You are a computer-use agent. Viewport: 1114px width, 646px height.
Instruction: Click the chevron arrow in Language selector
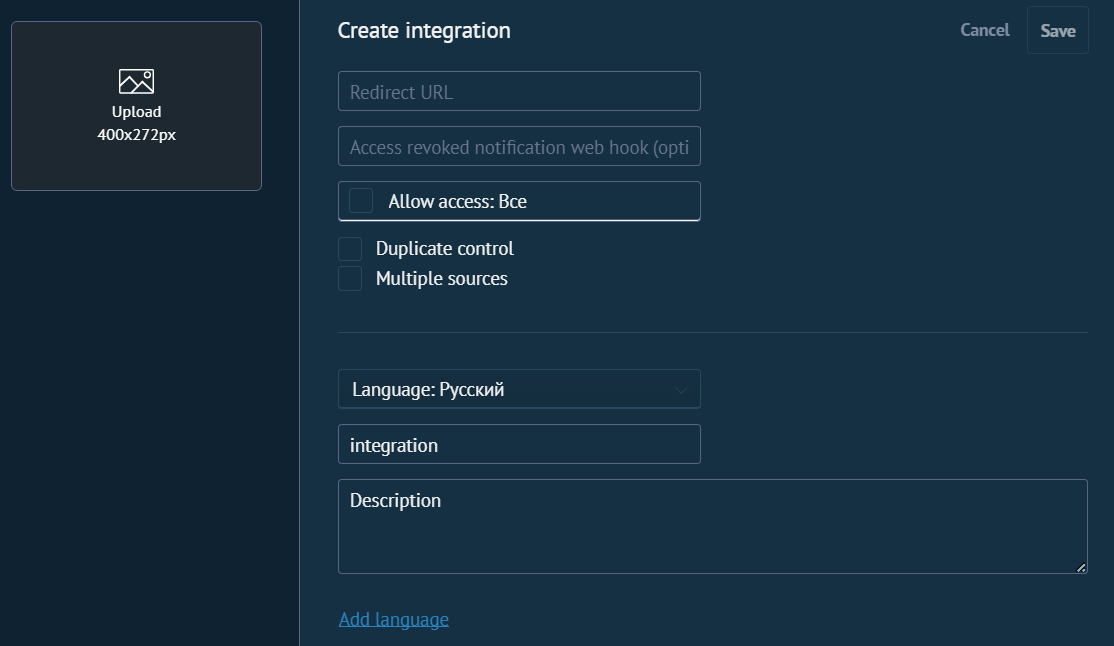click(x=681, y=390)
